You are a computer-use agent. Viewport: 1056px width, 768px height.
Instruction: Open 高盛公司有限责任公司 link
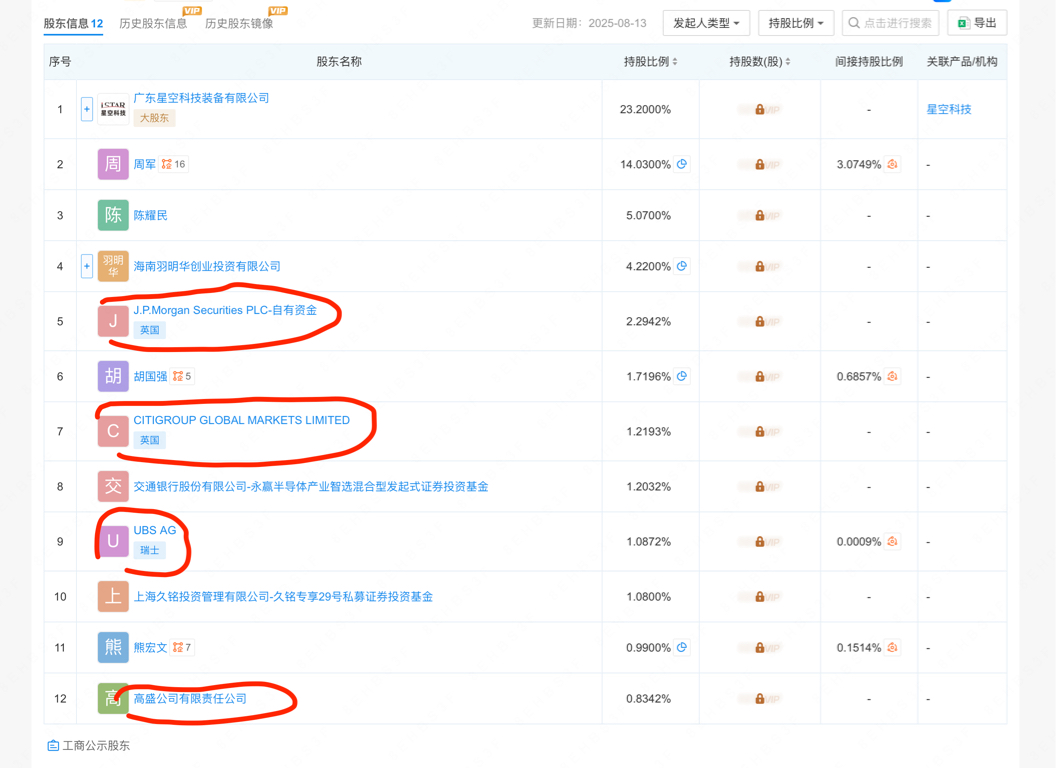190,699
